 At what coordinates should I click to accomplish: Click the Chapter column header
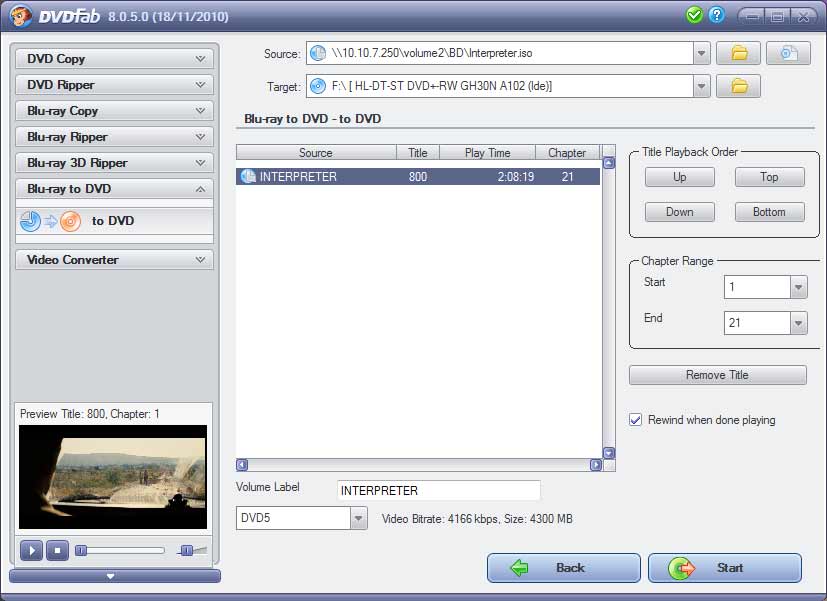click(x=567, y=153)
